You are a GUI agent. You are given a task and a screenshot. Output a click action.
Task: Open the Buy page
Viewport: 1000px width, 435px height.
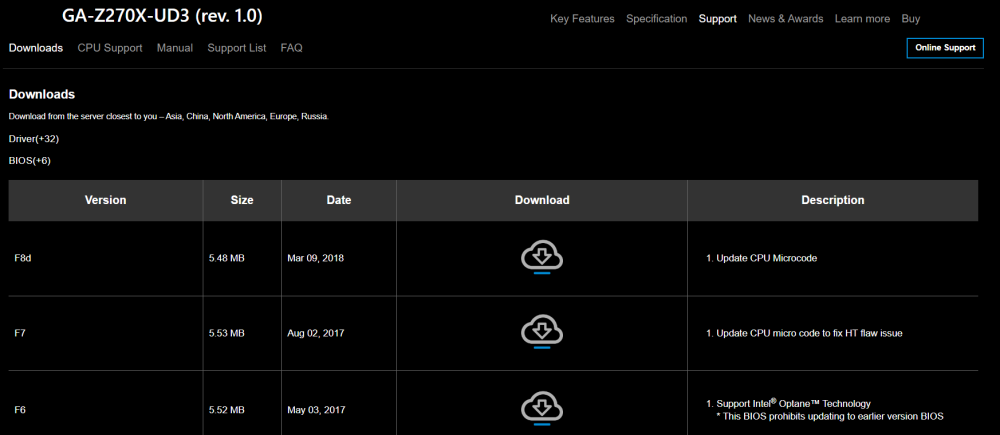[x=910, y=19]
